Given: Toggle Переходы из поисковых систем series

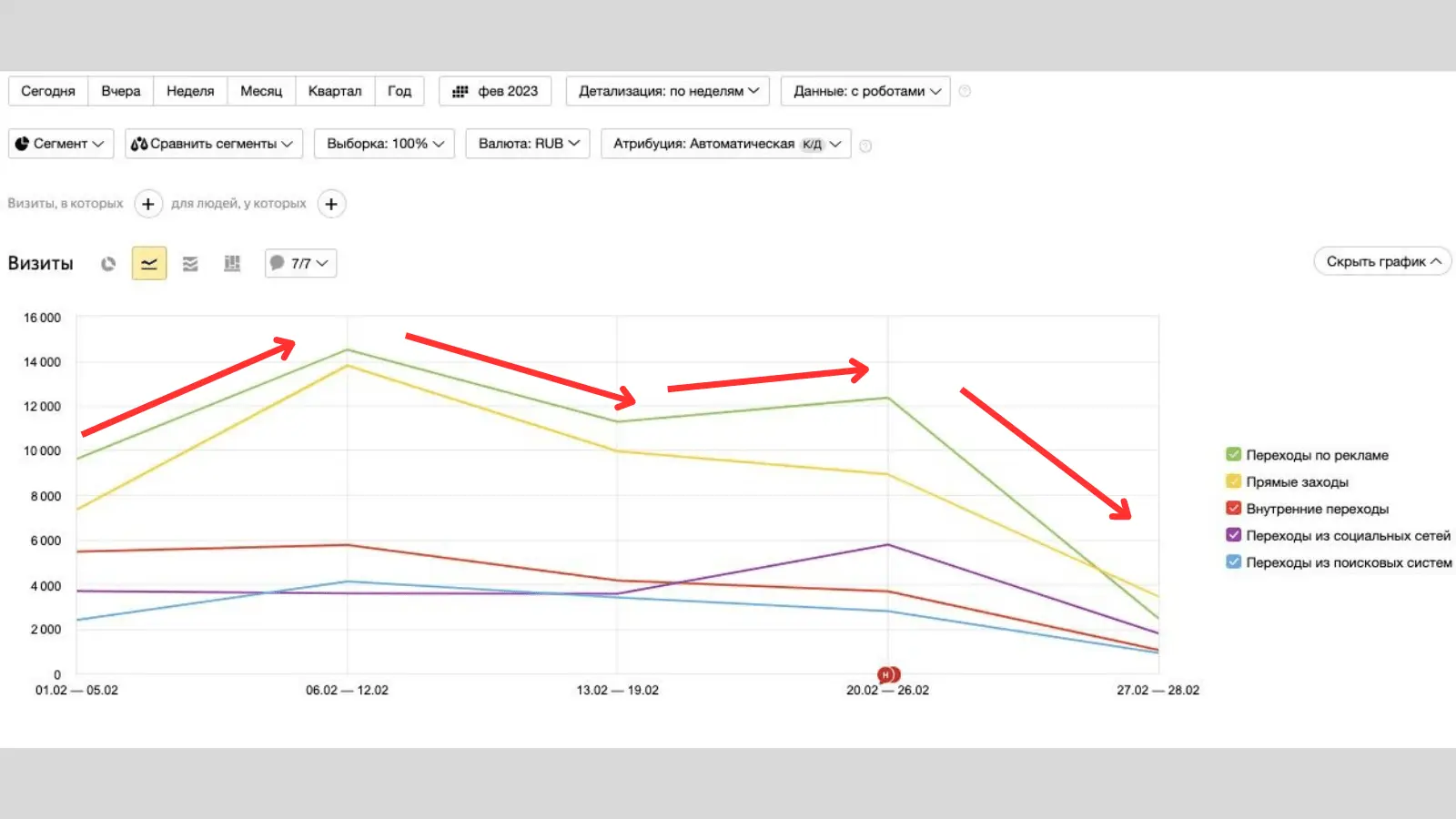Looking at the screenshot, I should tap(1234, 561).
